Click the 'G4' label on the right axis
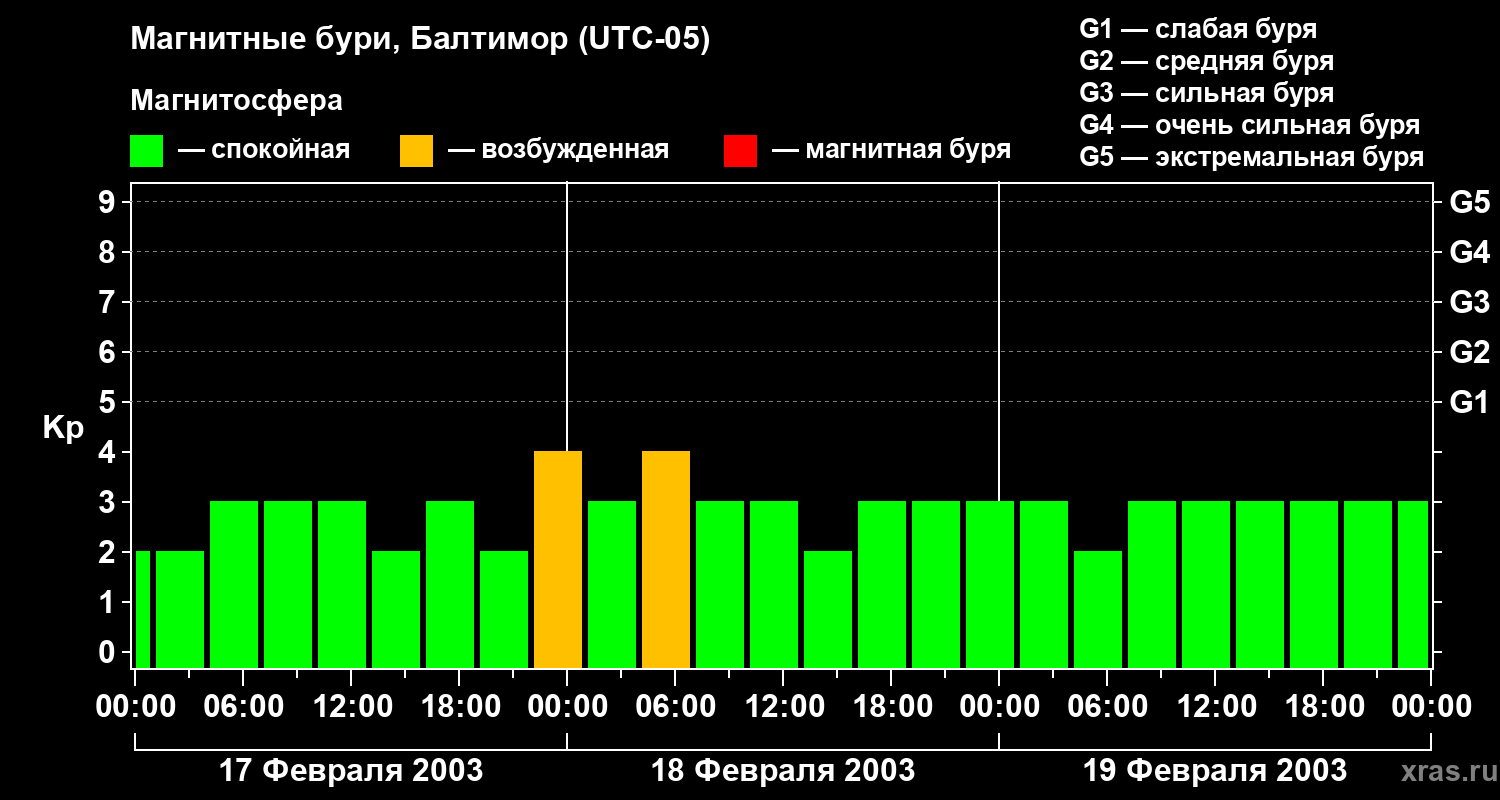 coord(1469,252)
